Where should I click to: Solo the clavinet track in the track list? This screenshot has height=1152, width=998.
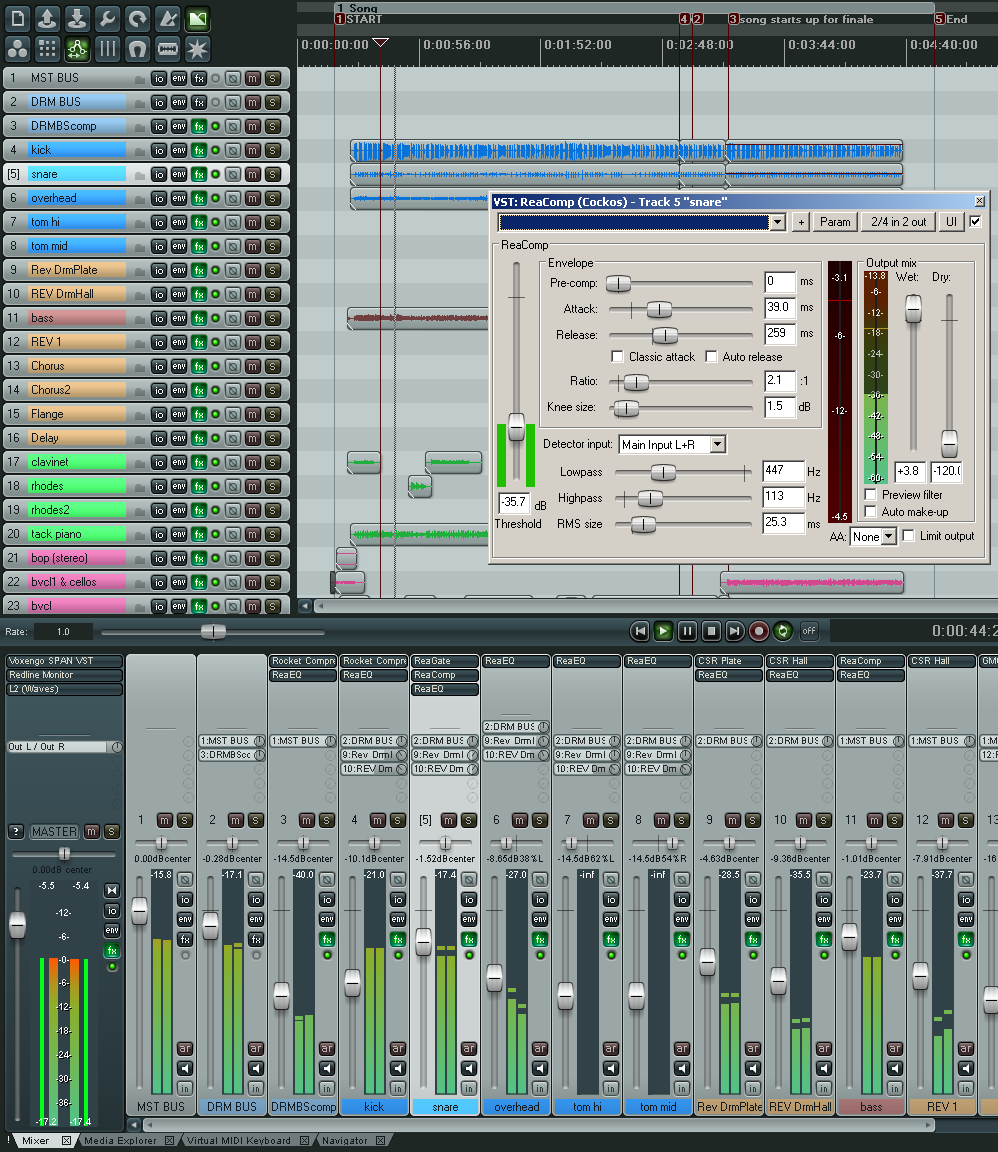coord(273,462)
